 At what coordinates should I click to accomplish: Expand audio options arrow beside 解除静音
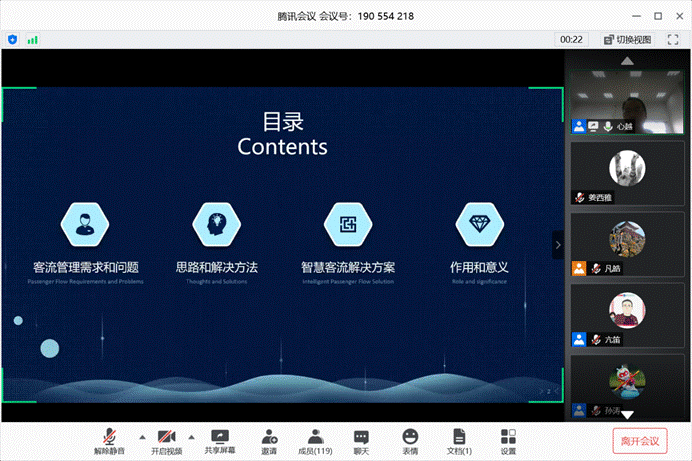tap(140, 437)
